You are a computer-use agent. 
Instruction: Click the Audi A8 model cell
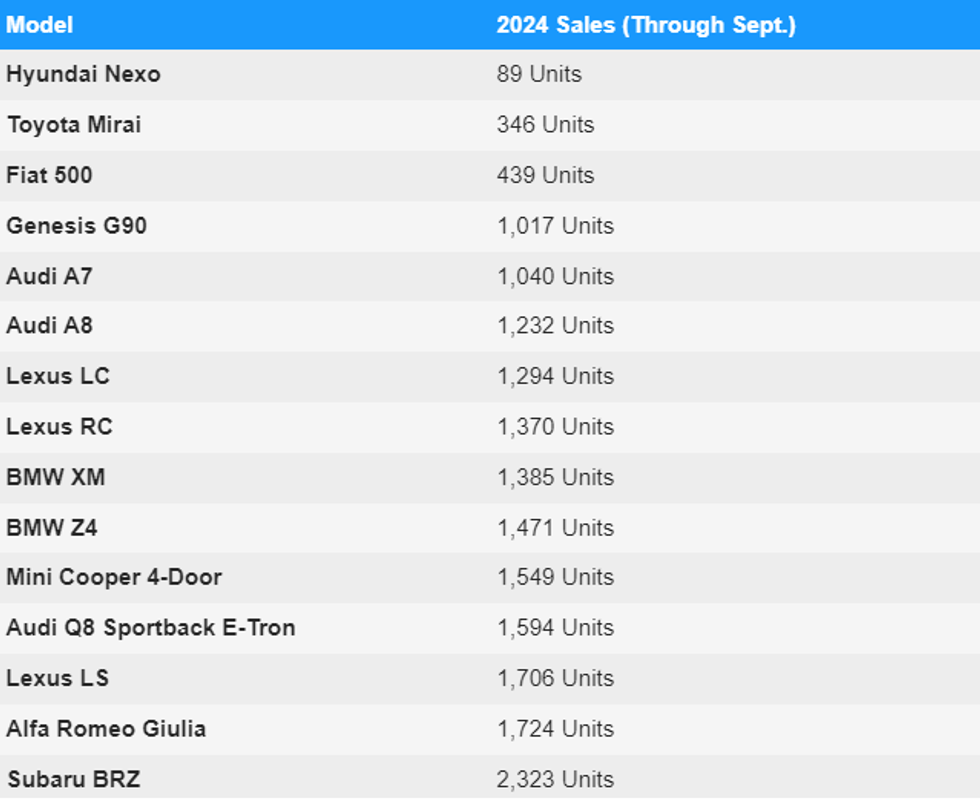coord(49,326)
